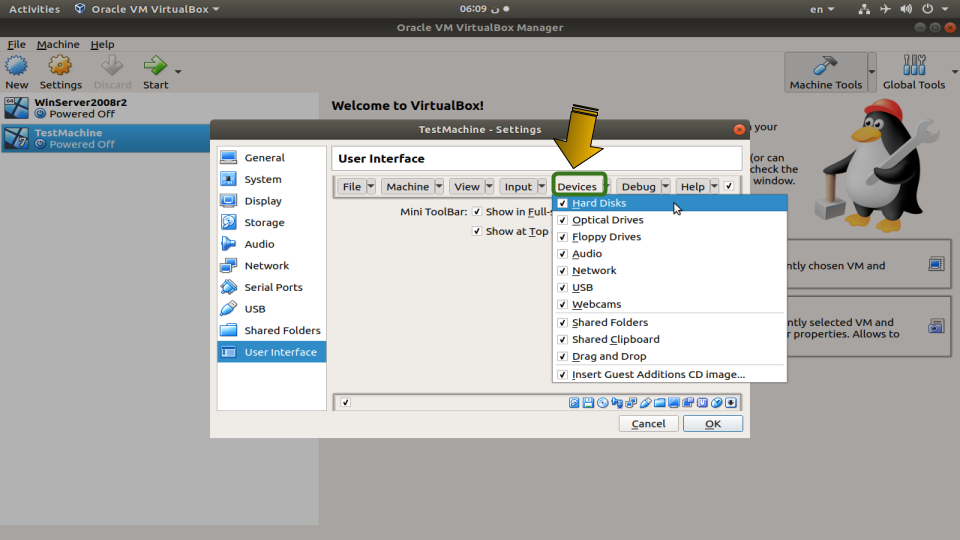Expand the Machine menu editor dropdown arrow

click(439, 186)
